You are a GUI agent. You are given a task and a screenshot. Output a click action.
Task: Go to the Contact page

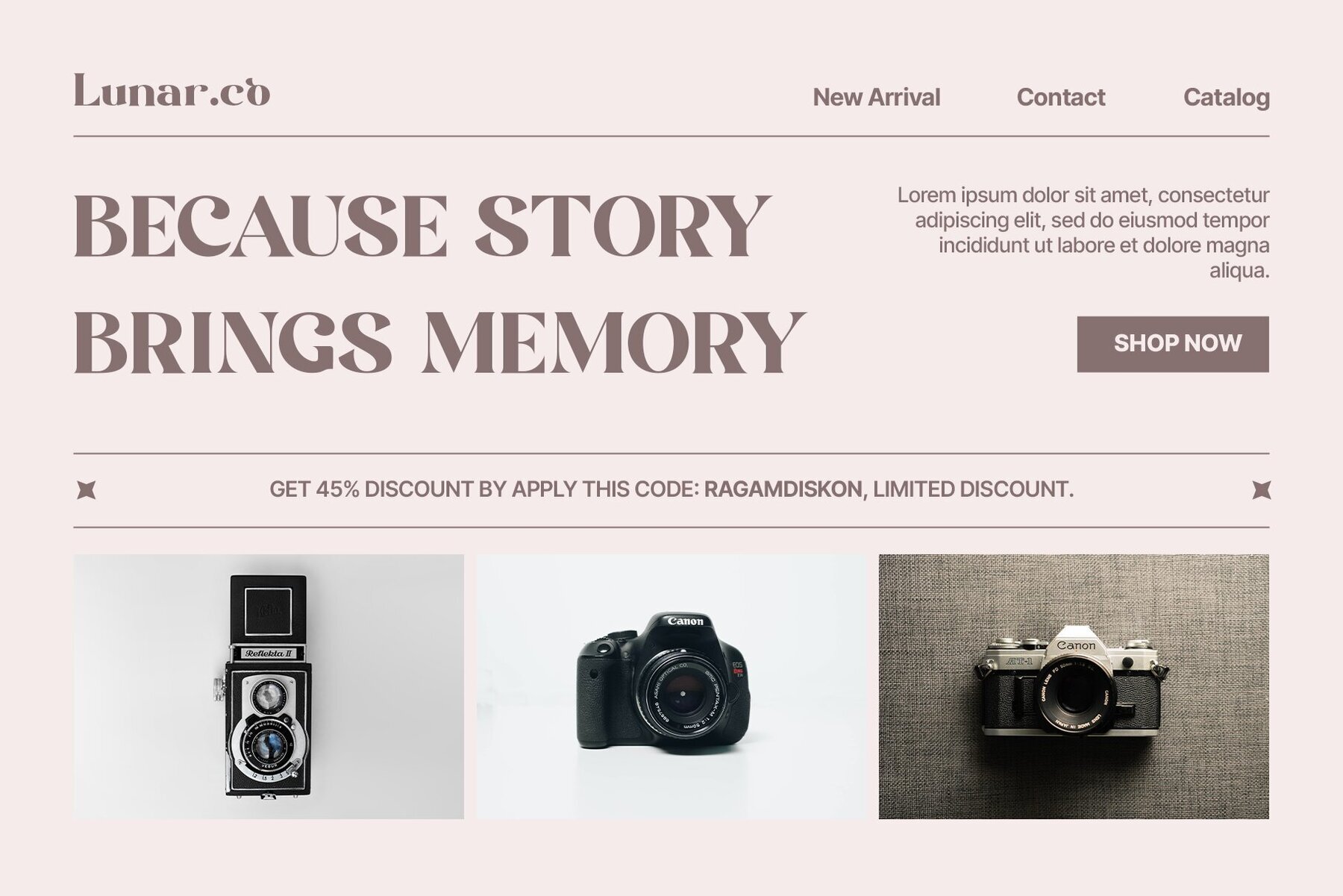[x=1060, y=97]
